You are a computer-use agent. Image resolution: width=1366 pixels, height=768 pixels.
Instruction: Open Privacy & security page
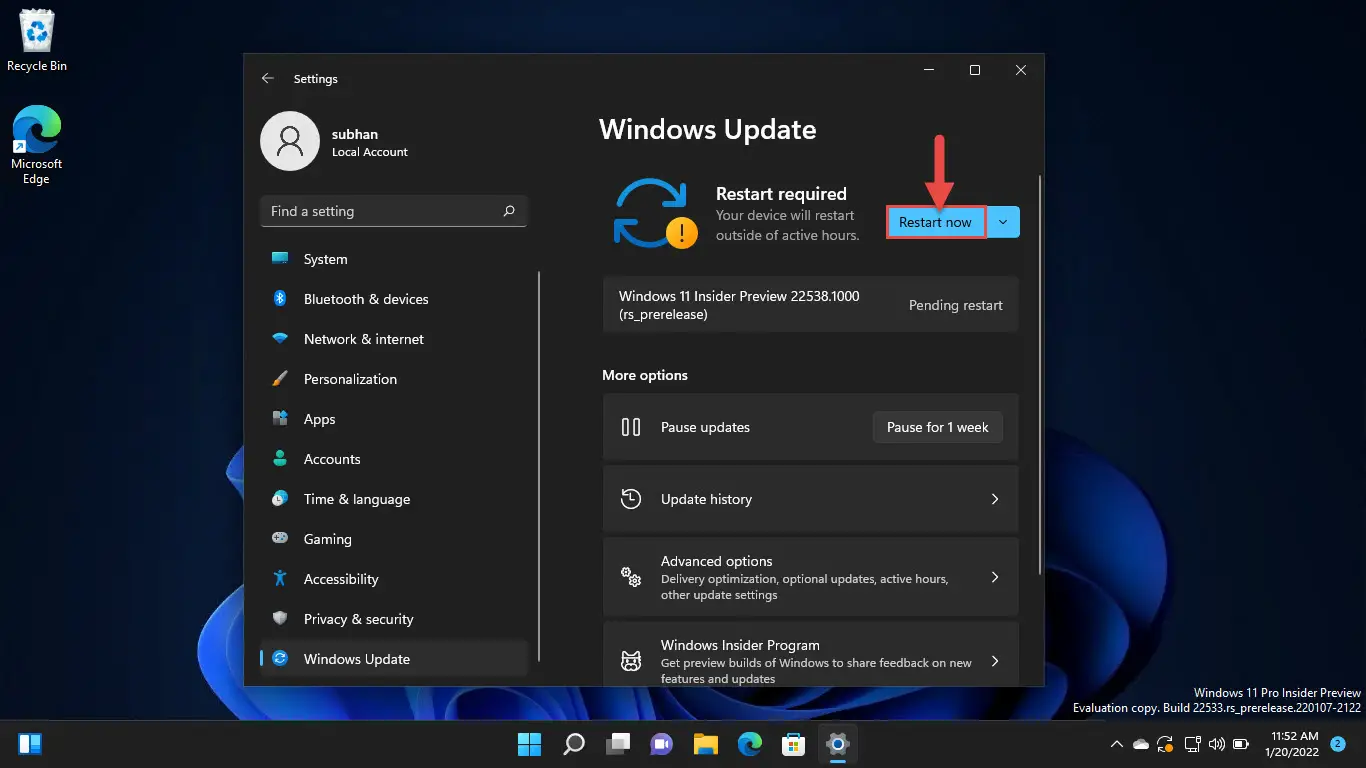click(393, 619)
